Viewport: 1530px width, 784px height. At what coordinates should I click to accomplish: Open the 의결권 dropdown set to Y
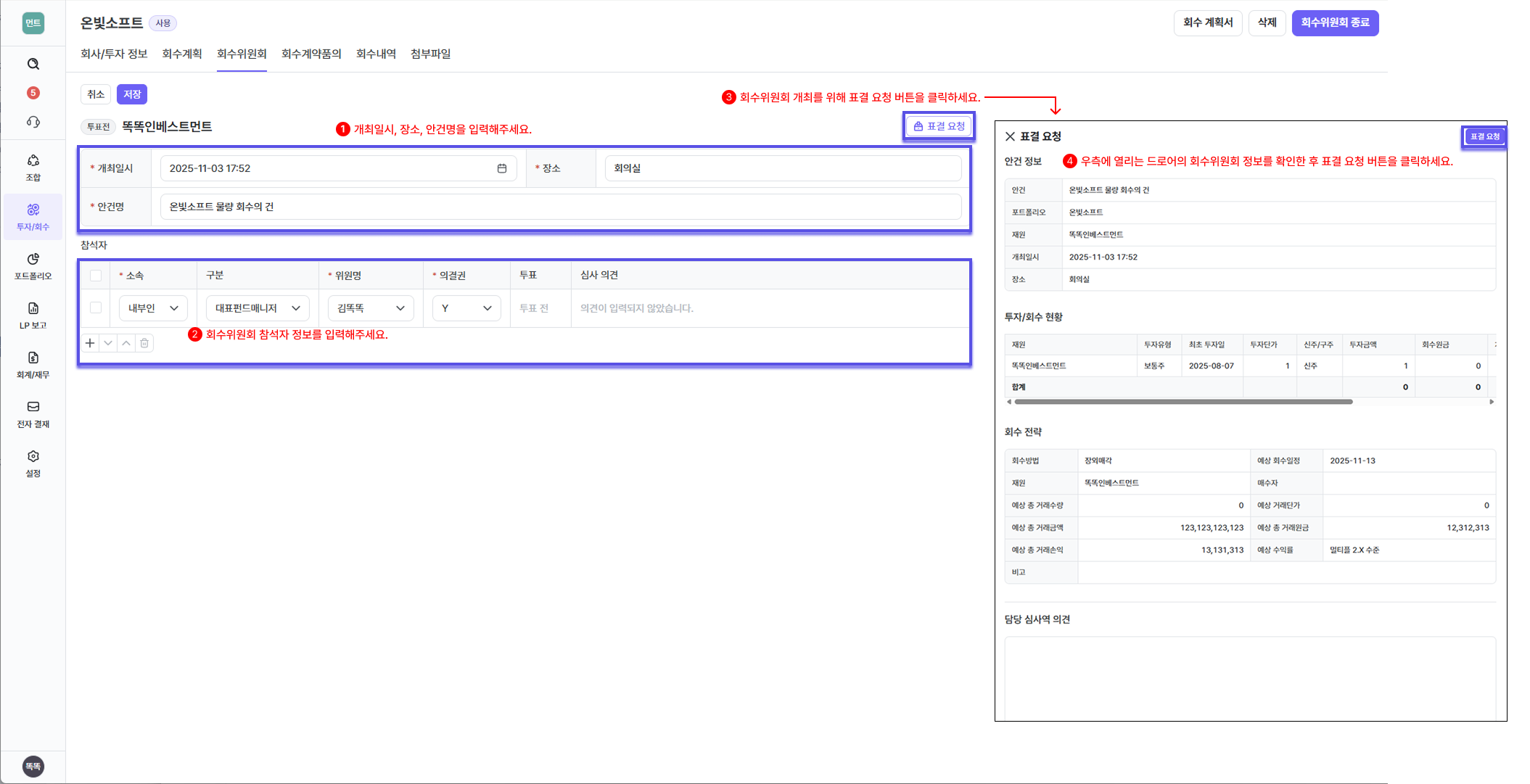(466, 308)
